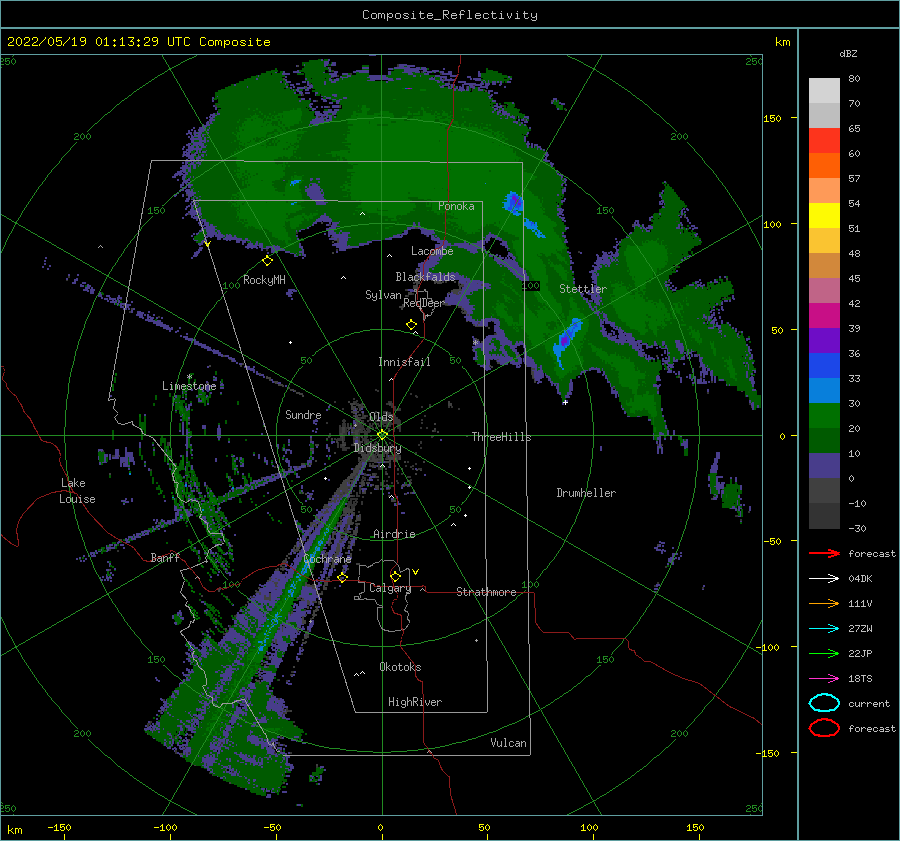Click the HighRiver town label

[415, 702]
